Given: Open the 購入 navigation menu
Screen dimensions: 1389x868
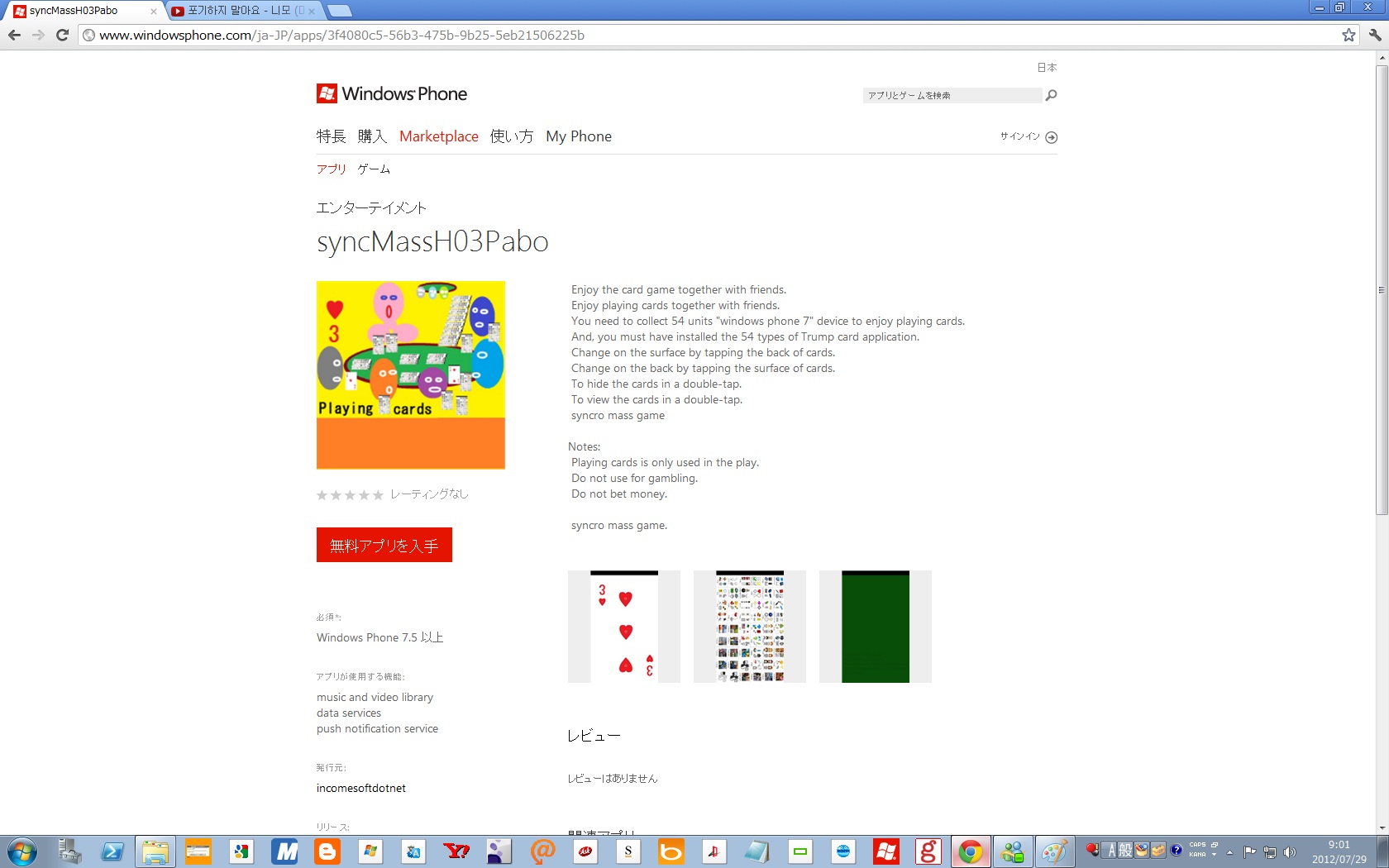Looking at the screenshot, I should click(x=372, y=136).
